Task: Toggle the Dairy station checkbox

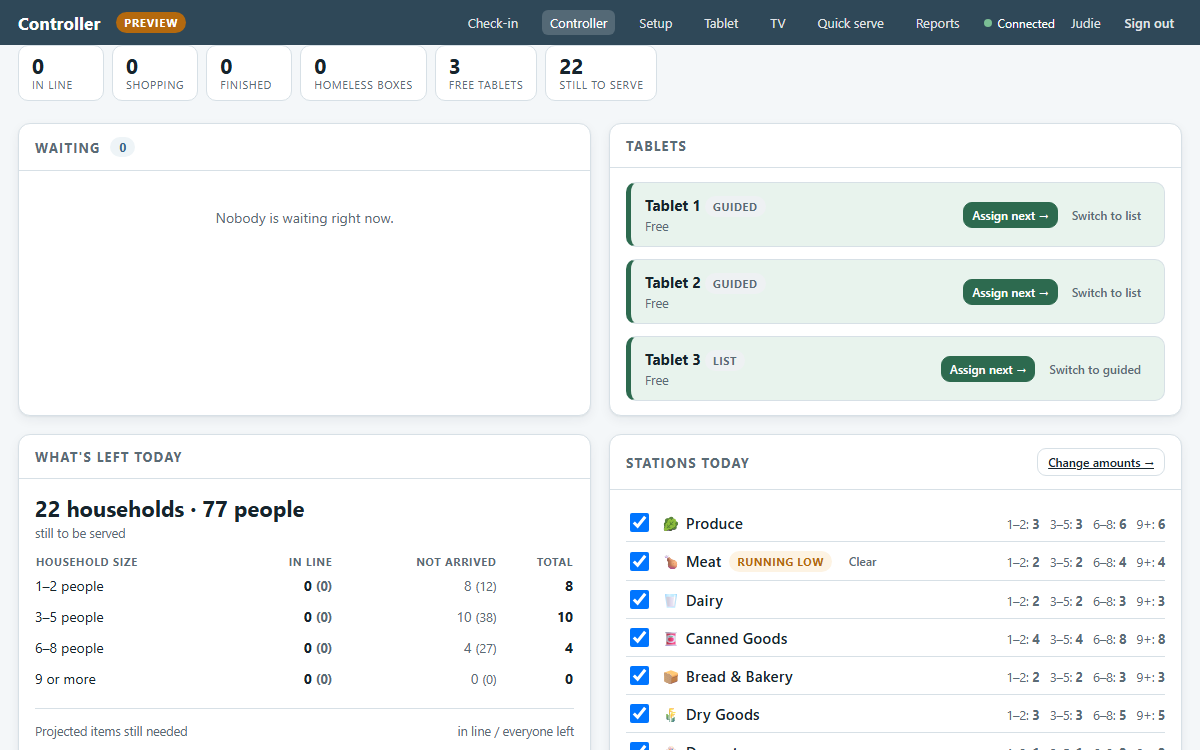Action: pyautogui.click(x=640, y=599)
